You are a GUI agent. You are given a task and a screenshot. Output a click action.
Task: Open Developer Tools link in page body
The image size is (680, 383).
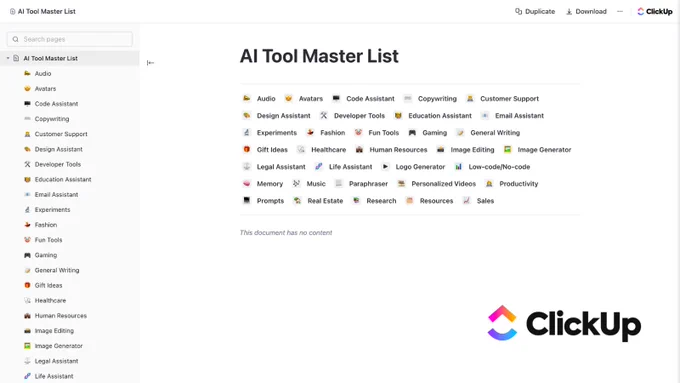pyautogui.click(x=360, y=115)
